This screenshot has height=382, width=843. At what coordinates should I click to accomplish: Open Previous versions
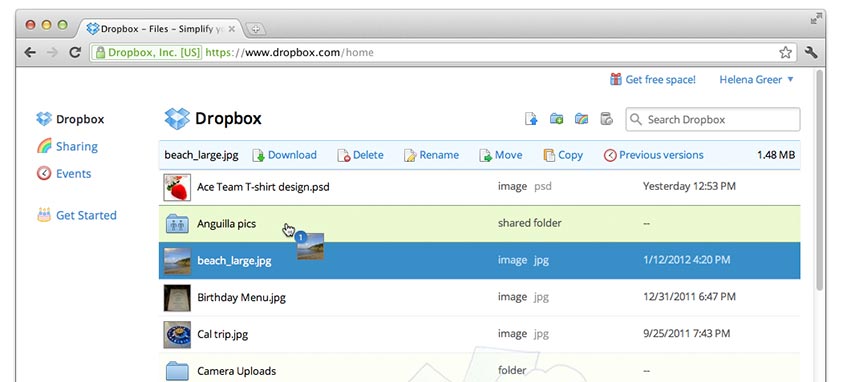(x=654, y=155)
